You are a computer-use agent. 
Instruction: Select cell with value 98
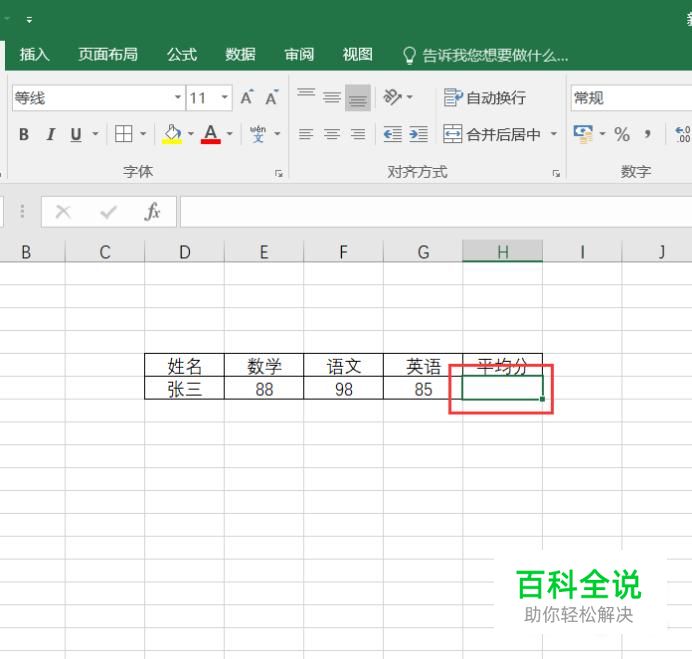point(343,388)
